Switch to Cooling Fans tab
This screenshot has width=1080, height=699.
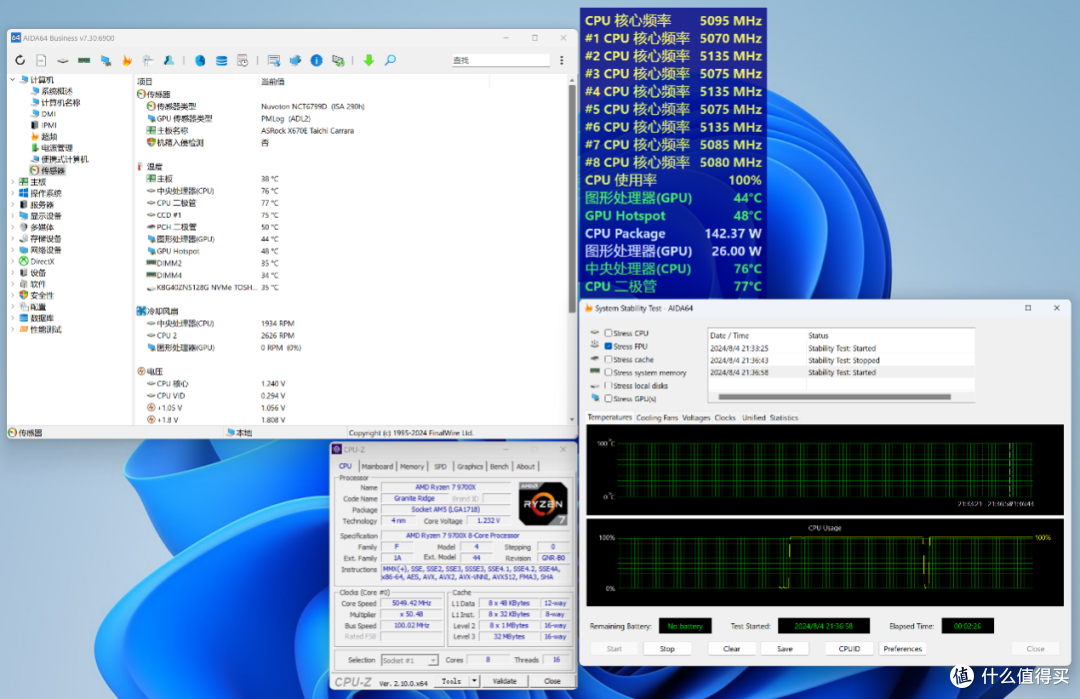coord(656,418)
